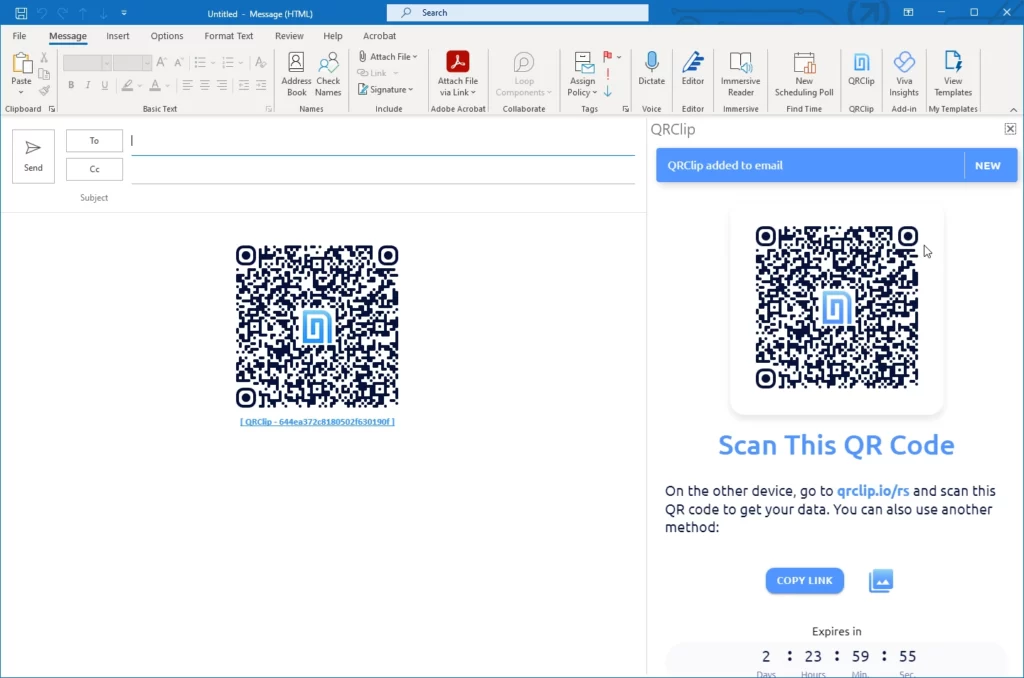Close the QRClip side pane
The image size is (1024, 678).
click(1010, 129)
